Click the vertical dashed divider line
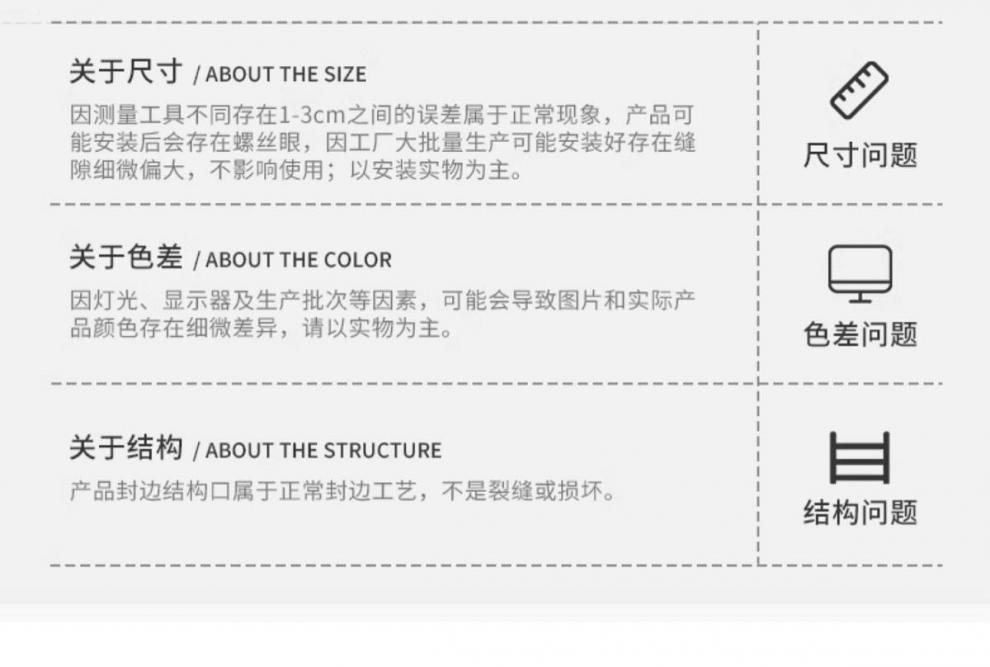 point(758,300)
